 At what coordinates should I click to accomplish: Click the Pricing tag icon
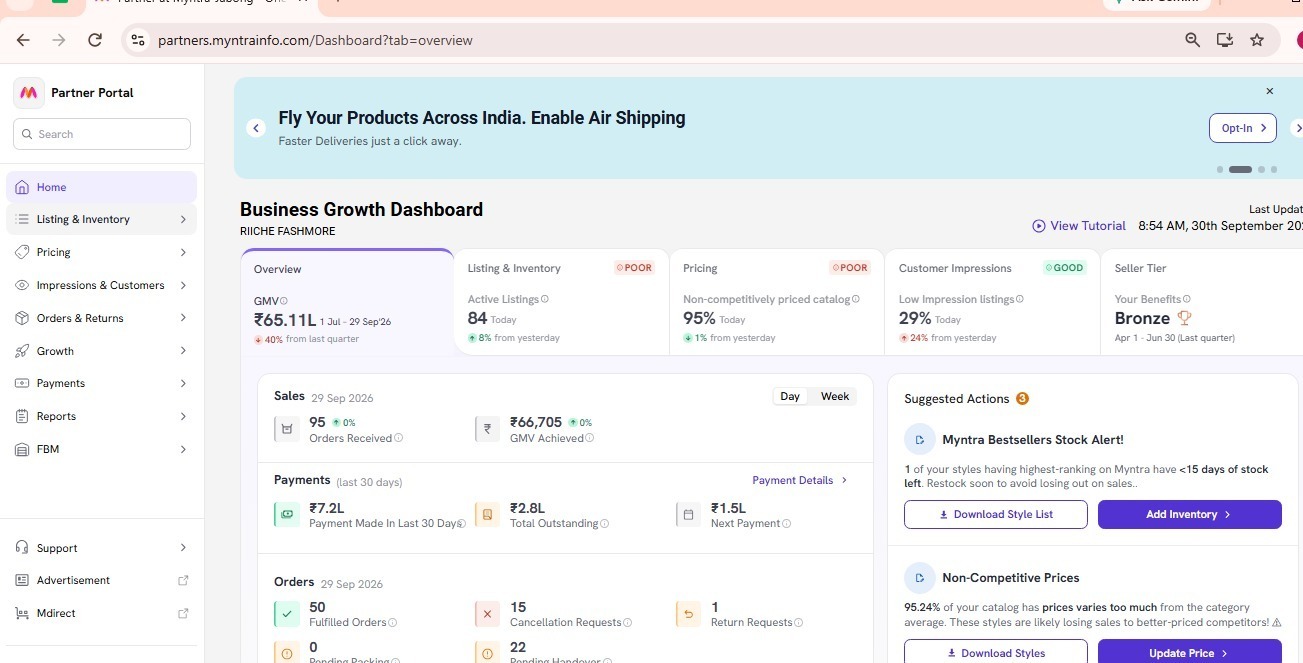22,252
